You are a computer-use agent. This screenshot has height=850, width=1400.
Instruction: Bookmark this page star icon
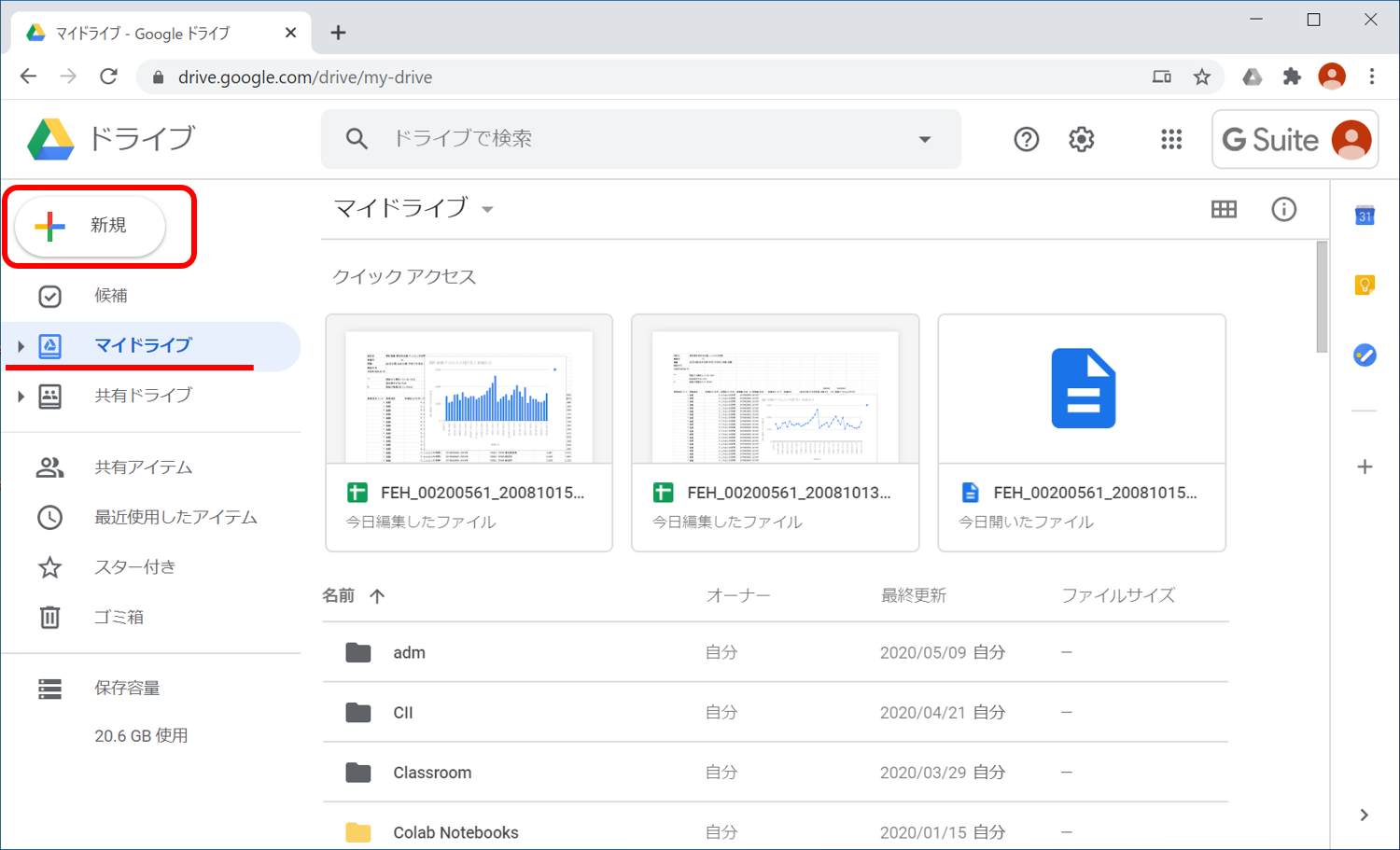1202,77
